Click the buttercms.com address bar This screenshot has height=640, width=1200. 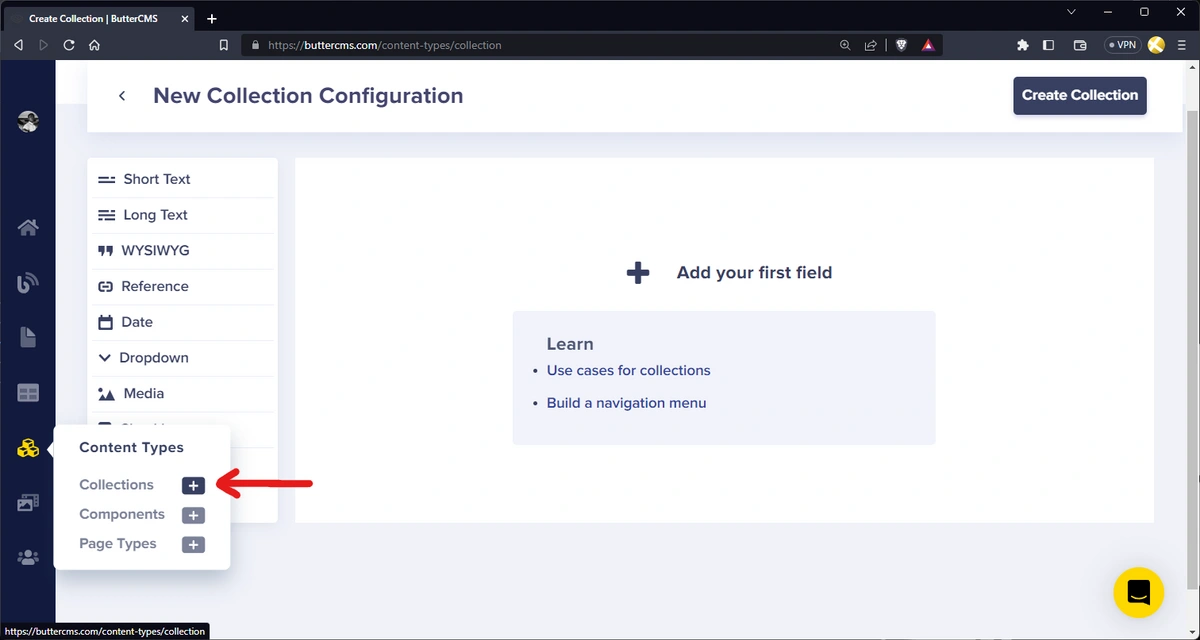coord(540,45)
